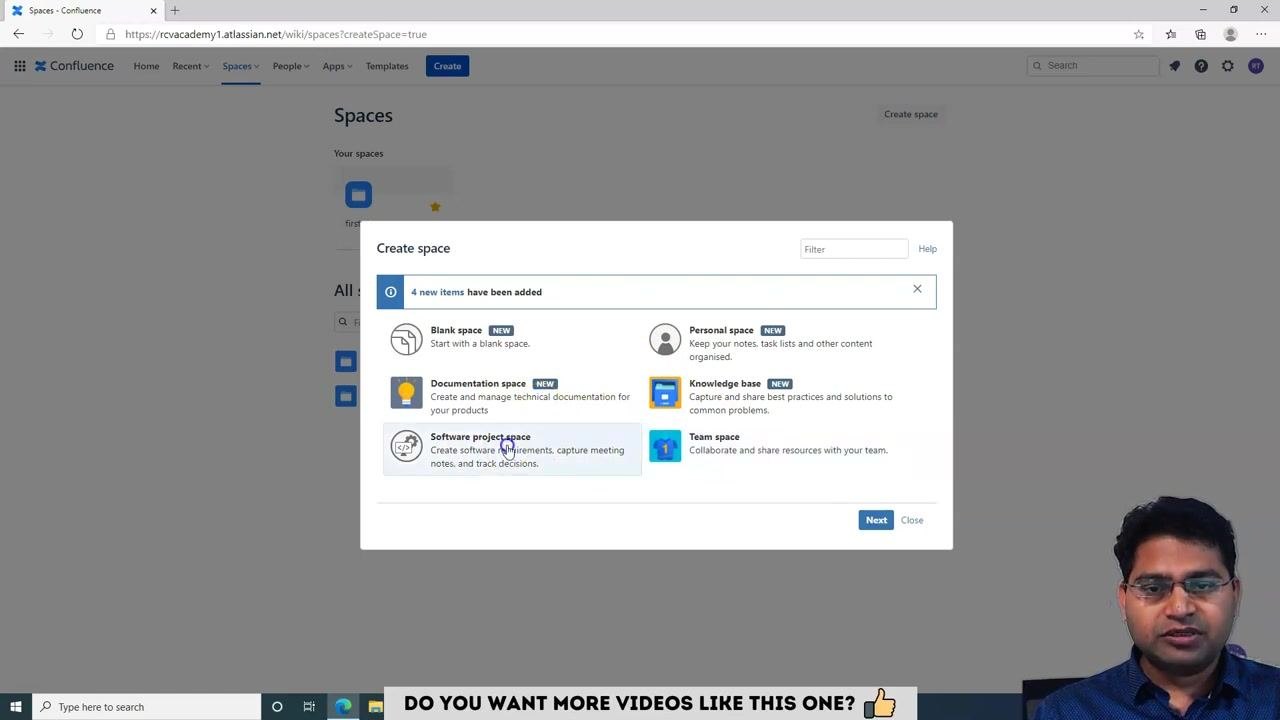
Task: Select the Personal space icon
Action: (665, 339)
